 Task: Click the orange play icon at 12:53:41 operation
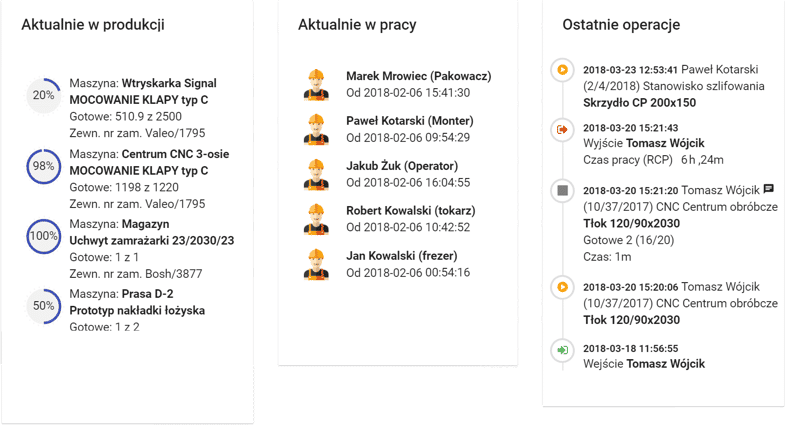(562, 70)
